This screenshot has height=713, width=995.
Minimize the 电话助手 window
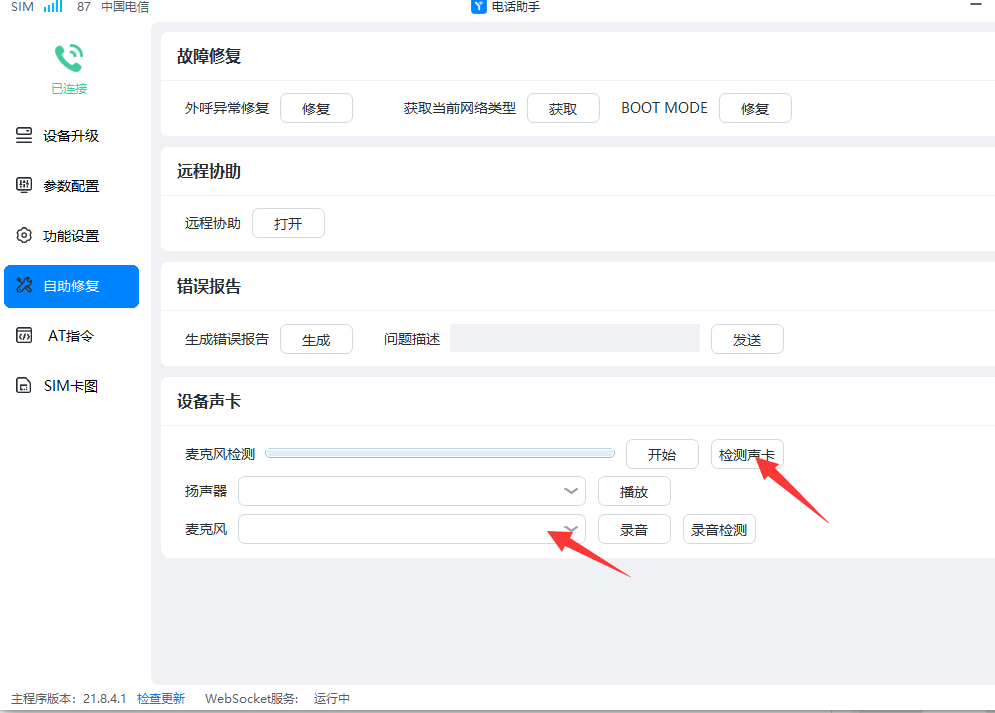coord(976,5)
